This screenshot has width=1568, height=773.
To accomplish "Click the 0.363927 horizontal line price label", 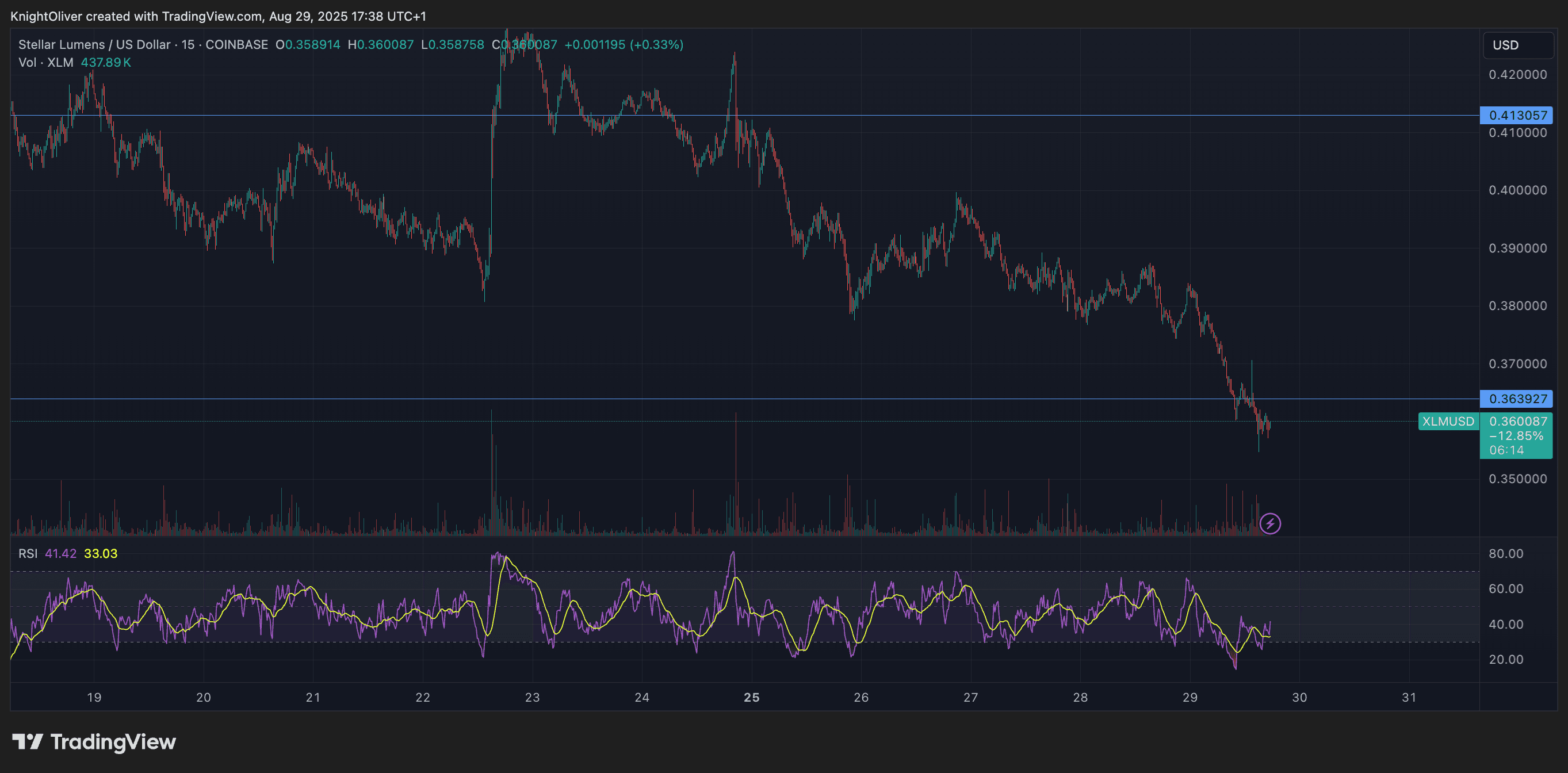I will click(1516, 399).
